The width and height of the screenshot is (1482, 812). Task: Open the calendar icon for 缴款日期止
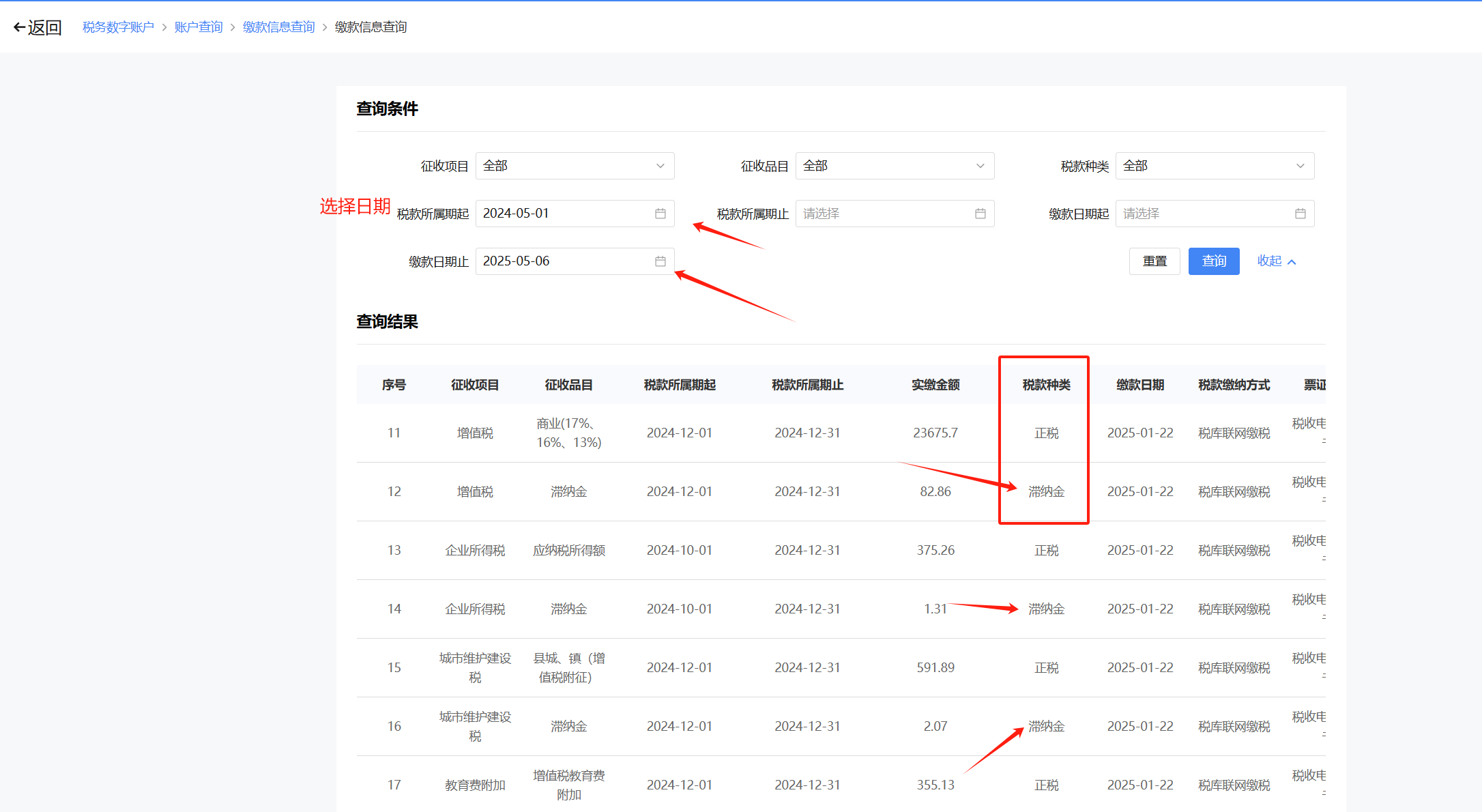(x=659, y=261)
